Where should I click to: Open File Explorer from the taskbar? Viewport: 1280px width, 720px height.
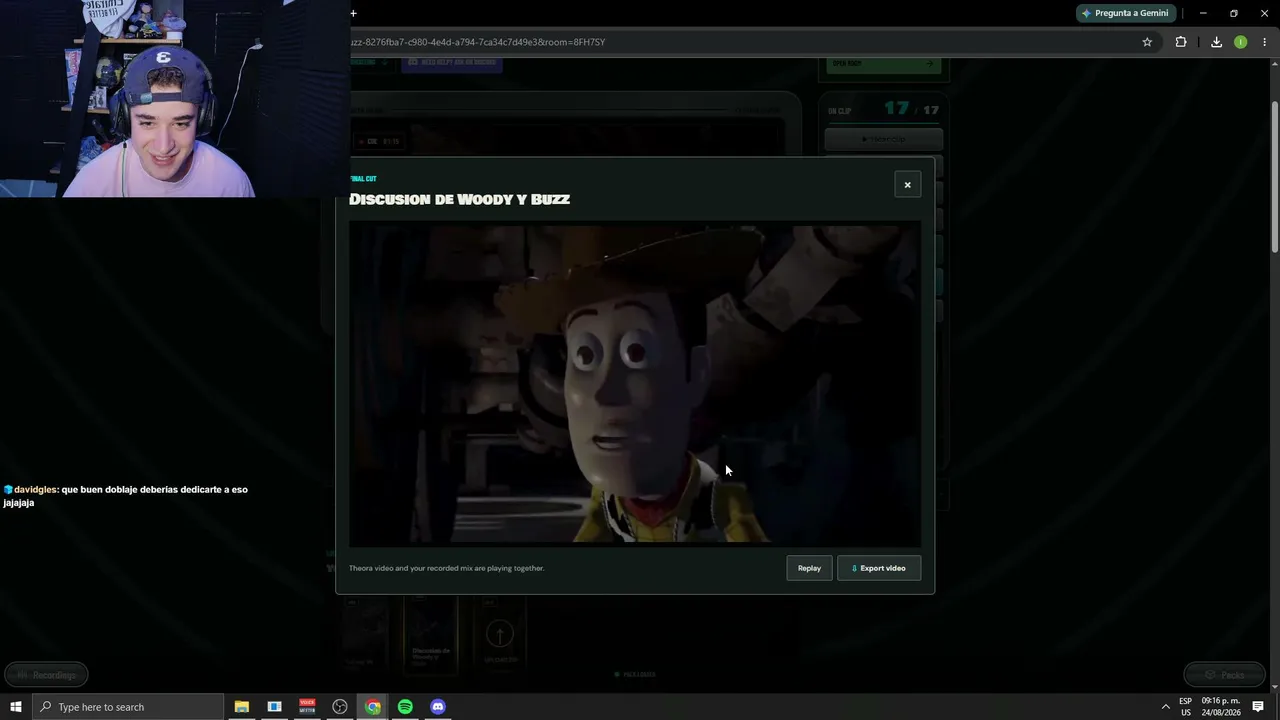[242, 707]
